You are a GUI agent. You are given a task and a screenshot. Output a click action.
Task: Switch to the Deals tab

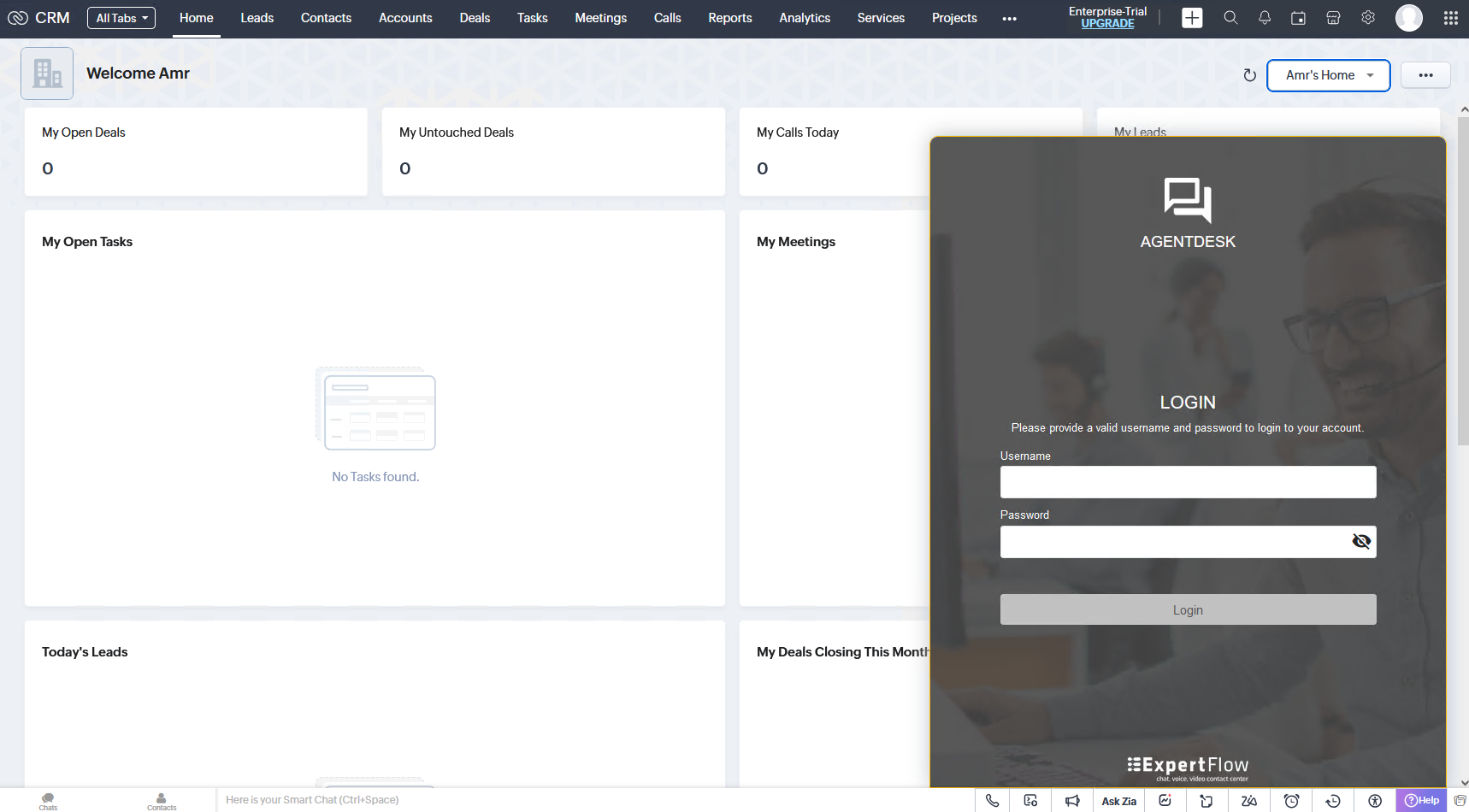(475, 17)
